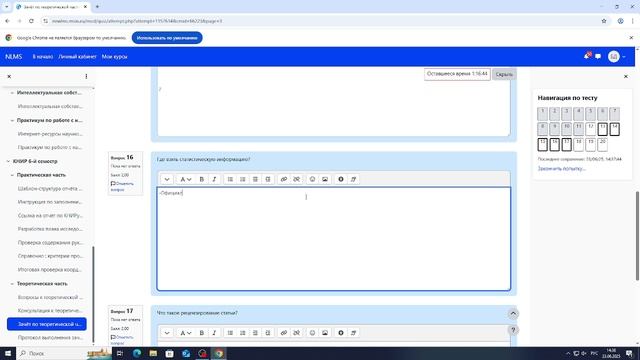Collapse 'КНИР 6-й семестр' section
The image size is (640, 360).
[x=8, y=161]
